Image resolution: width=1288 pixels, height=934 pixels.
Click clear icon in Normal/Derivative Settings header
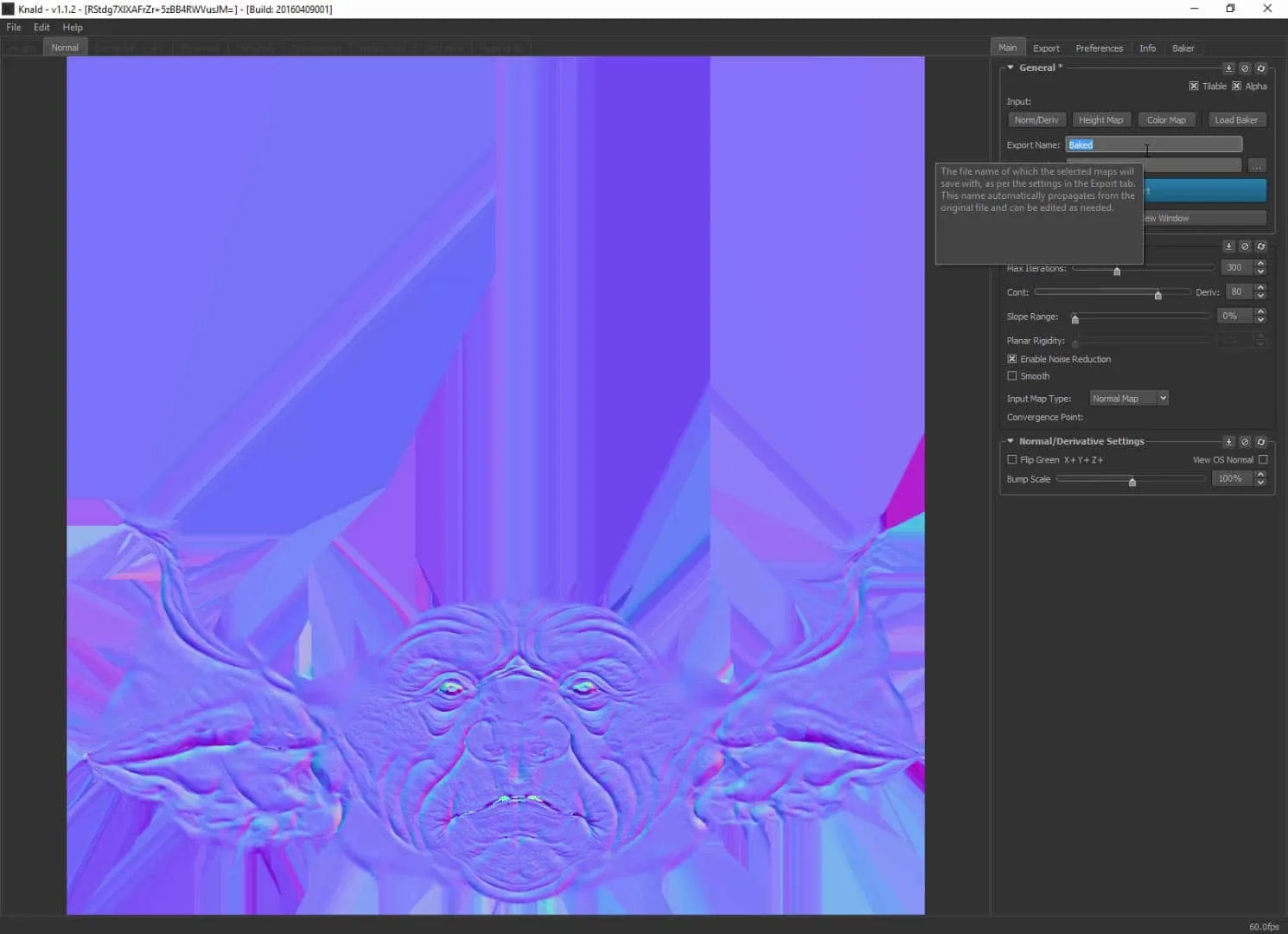[x=1245, y=441]
